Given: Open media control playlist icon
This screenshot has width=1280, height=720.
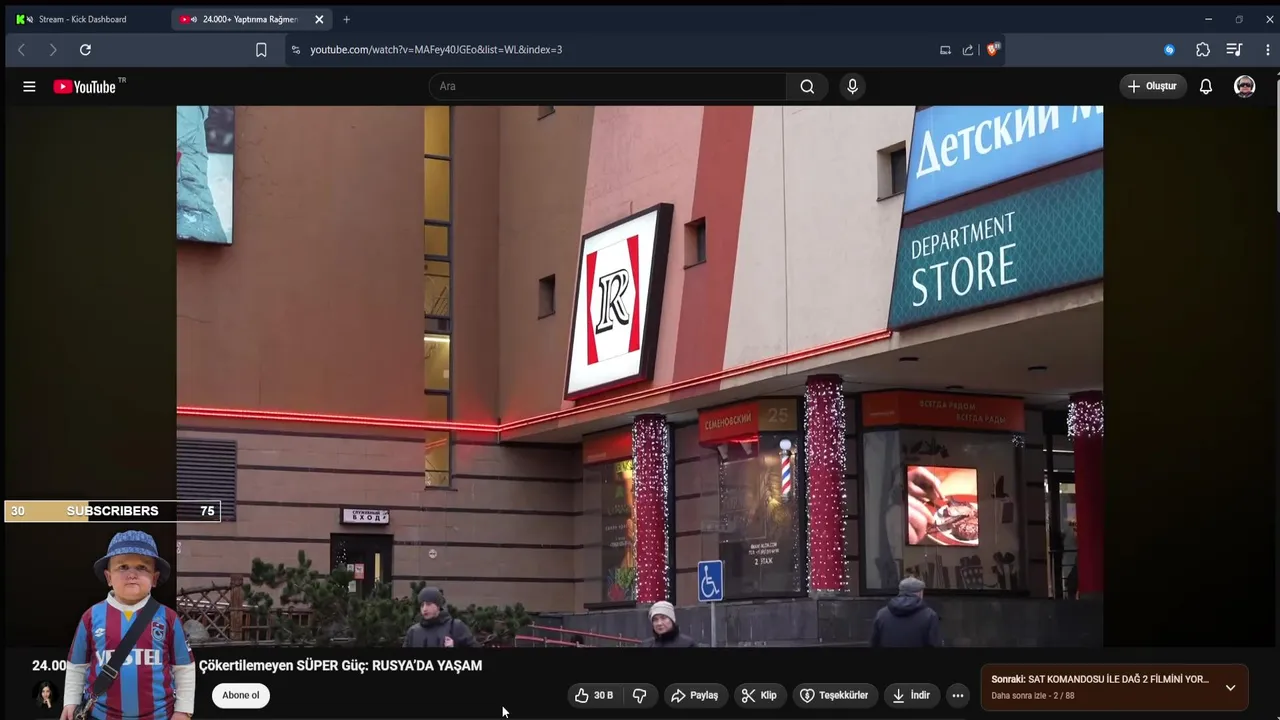Looking at the screenshot, I should coord(1234,50).
